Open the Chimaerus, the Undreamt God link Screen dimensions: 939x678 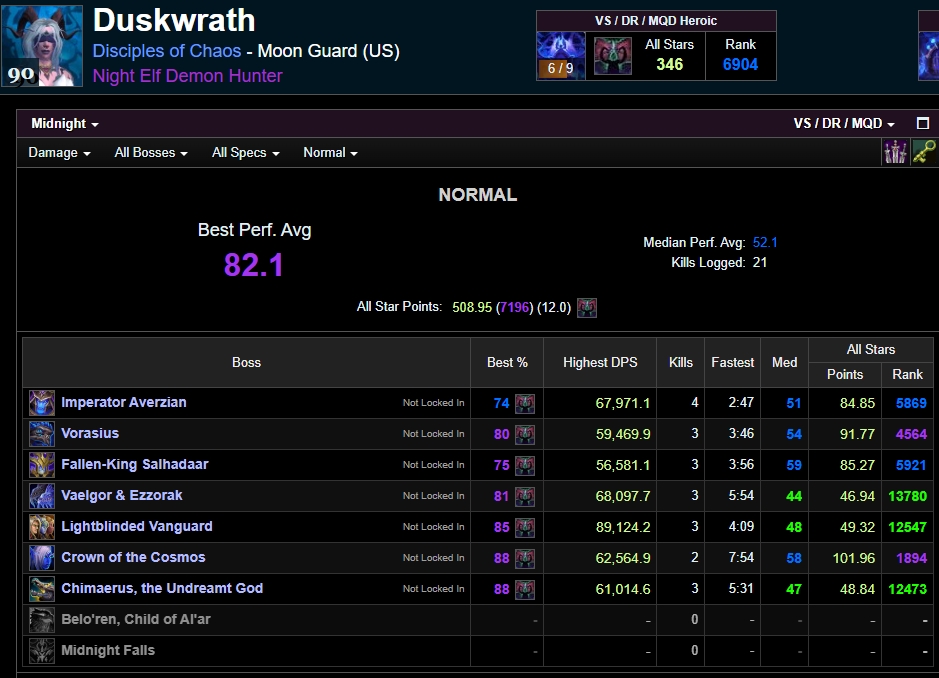tap(162, 589)
